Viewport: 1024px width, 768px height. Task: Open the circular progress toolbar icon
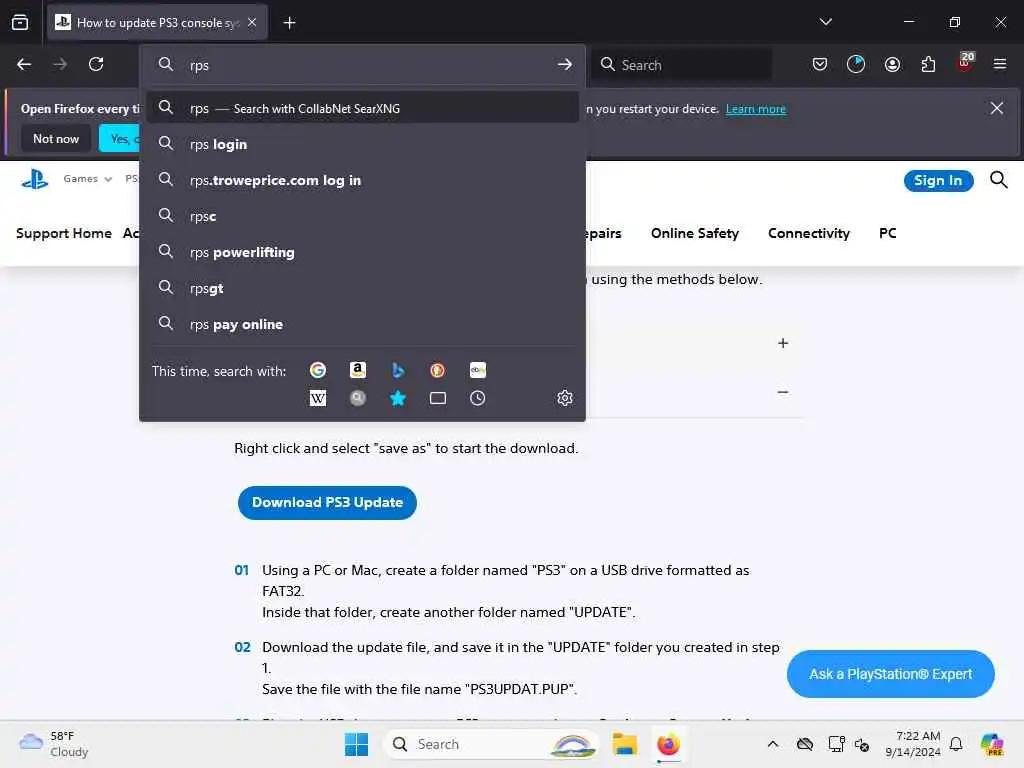(x=856, y=64)
